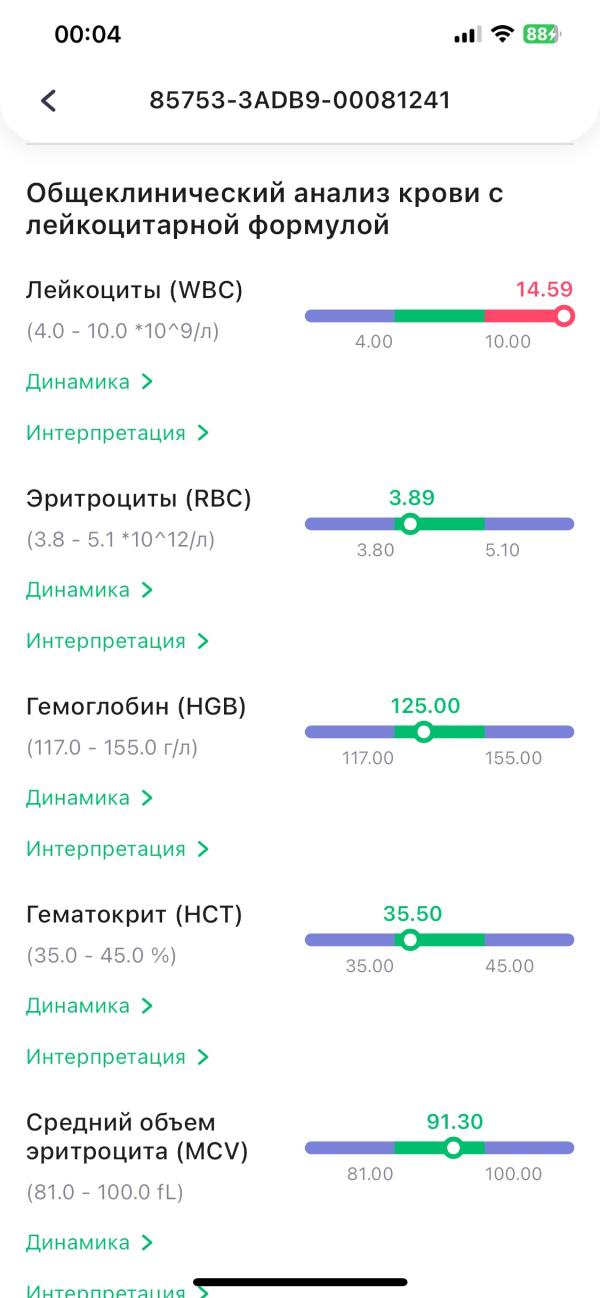
Task: Tap the 91.30 MCV range marker
Action: (x=453, y=1148)
